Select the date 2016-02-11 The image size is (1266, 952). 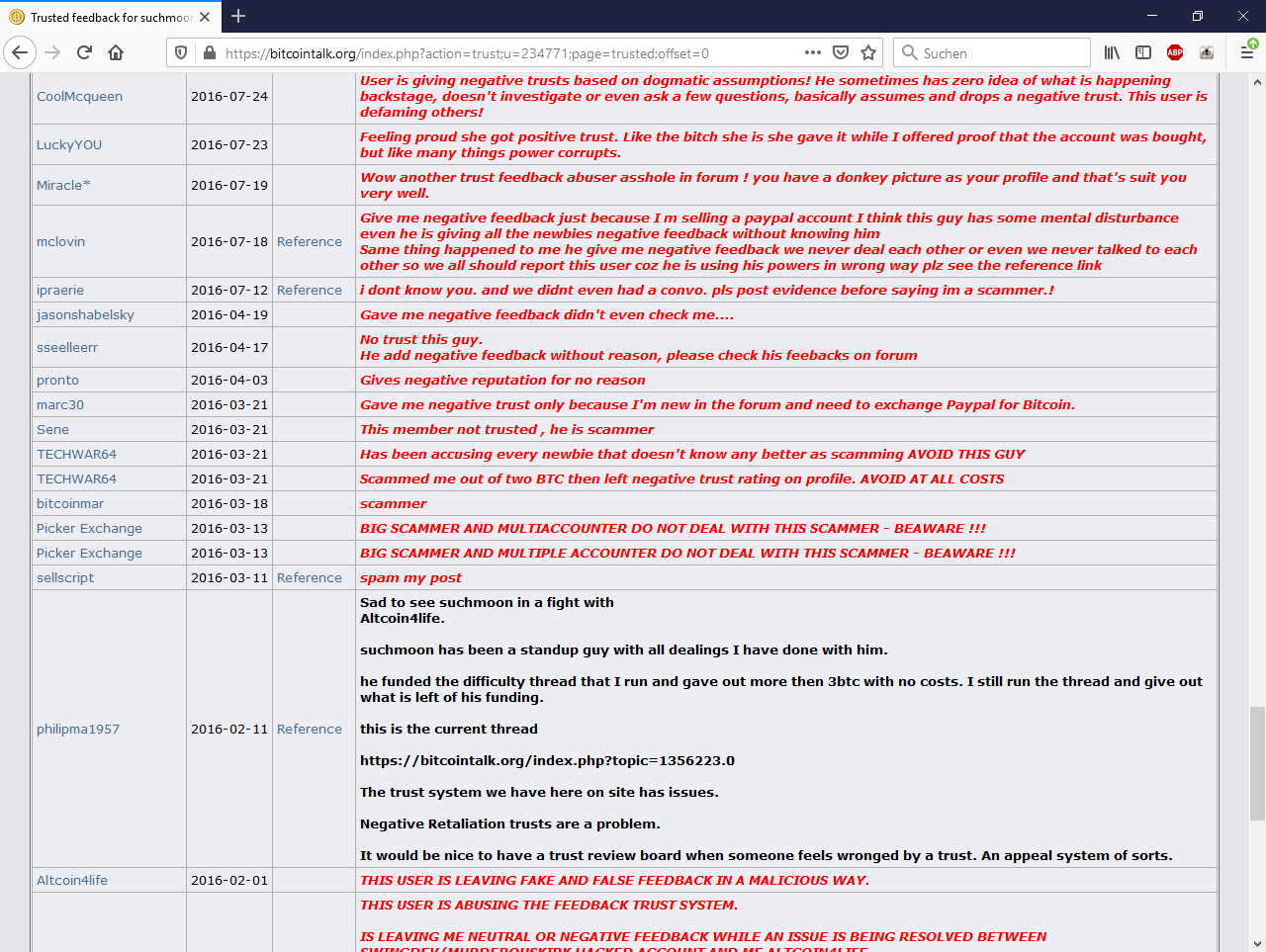point(229,730)
